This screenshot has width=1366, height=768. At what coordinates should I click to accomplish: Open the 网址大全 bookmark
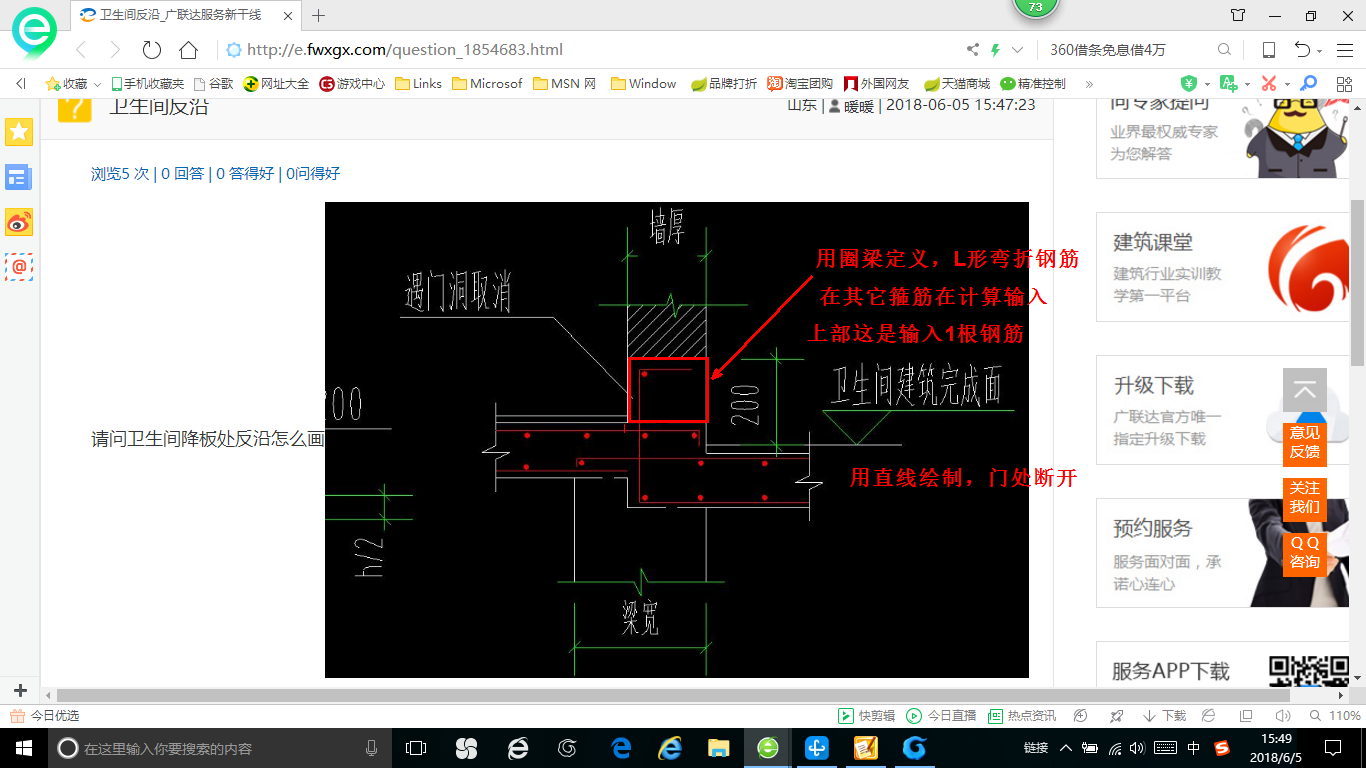click(277, 84)
